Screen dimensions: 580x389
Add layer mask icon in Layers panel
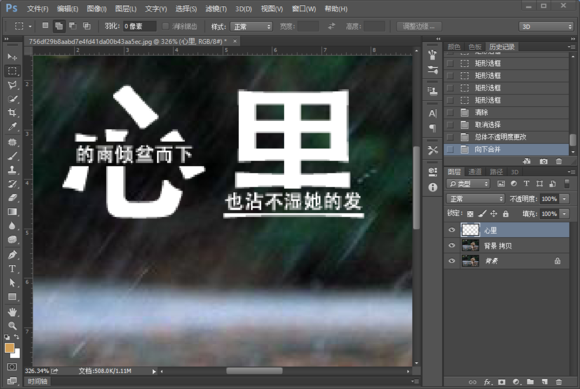(x=502, y=382)
